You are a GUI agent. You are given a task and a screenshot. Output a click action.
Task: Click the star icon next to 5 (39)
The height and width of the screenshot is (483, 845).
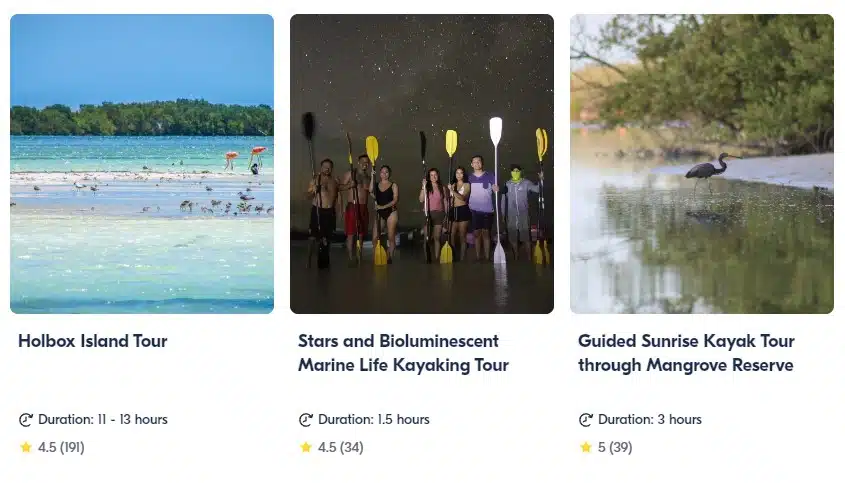pyautogui.click(x=586, y=447)
